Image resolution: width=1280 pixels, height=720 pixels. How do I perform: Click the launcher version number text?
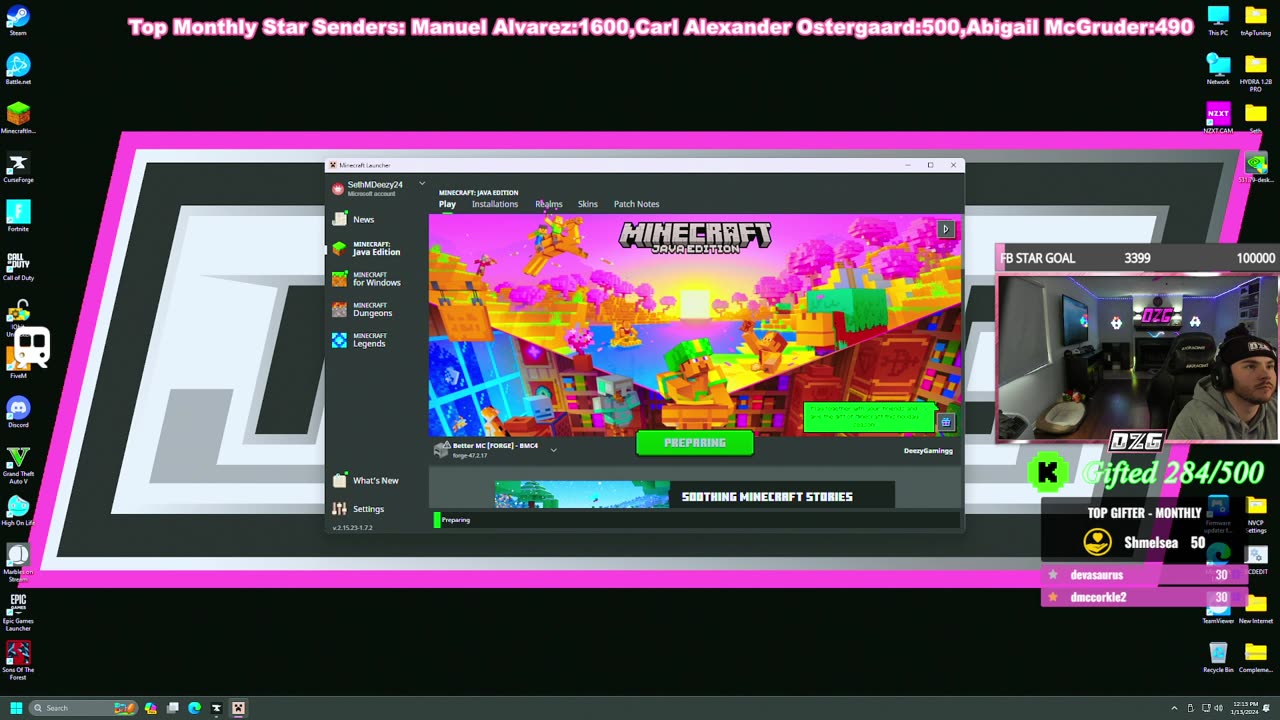(x=353, y=528)
